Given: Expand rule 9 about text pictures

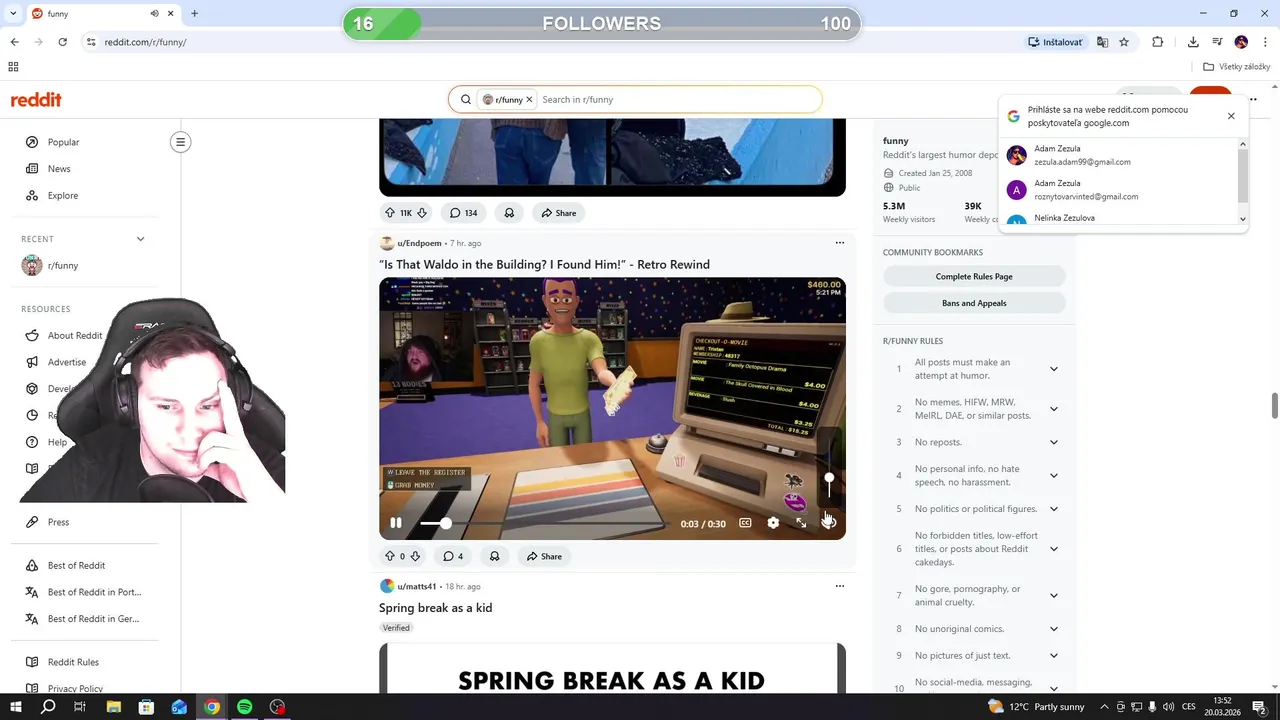Looking at the screenshot, I should click(1054, 656).
